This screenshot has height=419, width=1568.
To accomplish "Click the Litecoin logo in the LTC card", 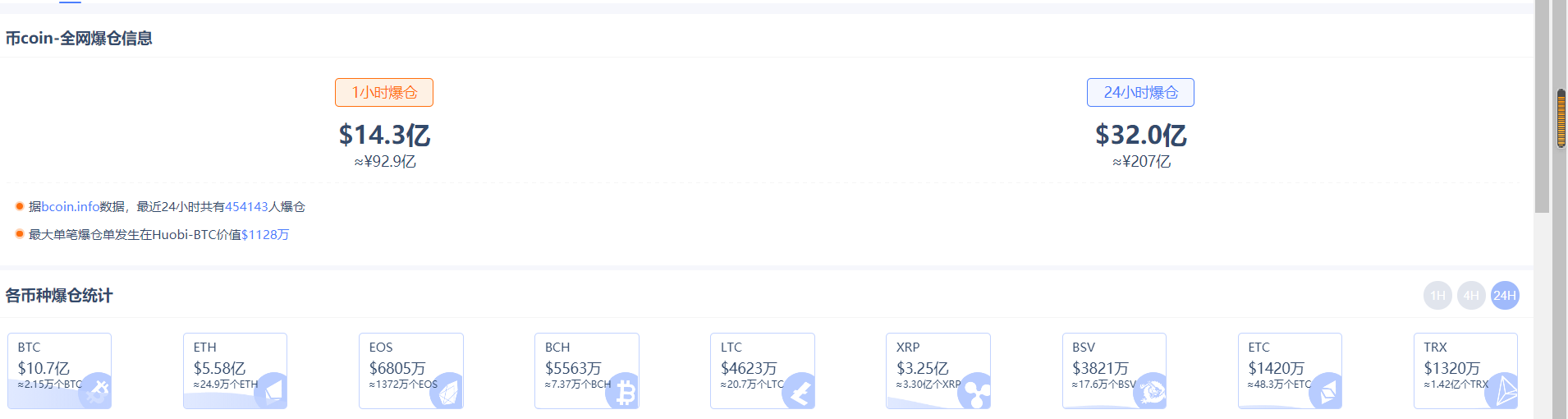I will 800,392.
